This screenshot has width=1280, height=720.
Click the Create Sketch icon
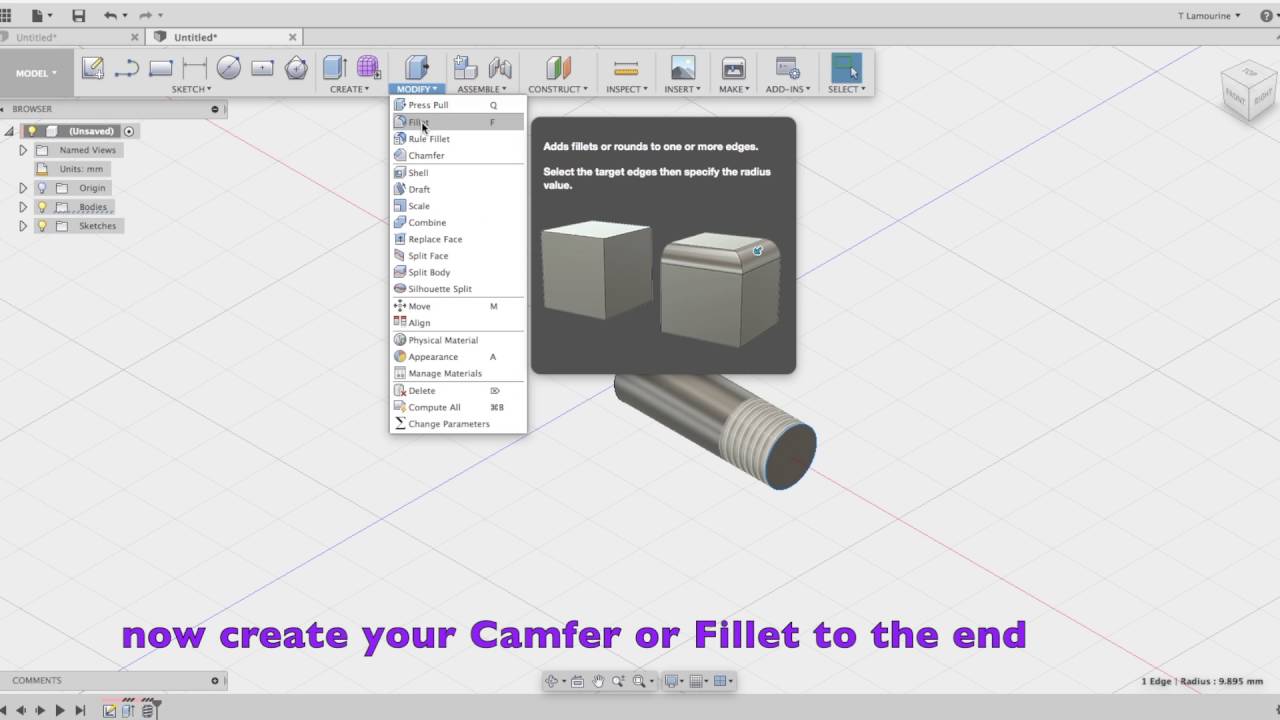pyautogui.click(x=93, y=68)
